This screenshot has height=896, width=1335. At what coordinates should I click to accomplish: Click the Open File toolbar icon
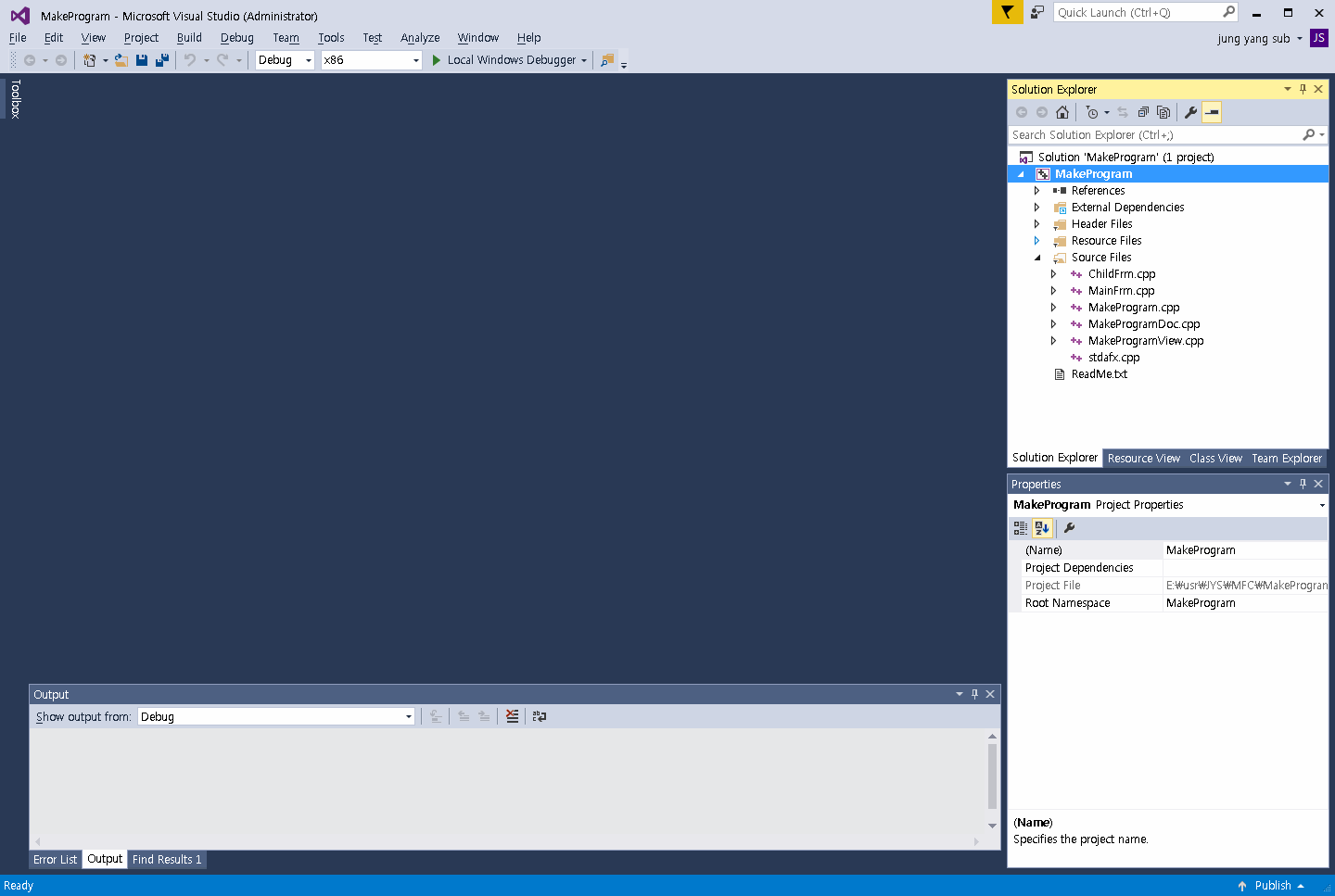tap(121, 60)
